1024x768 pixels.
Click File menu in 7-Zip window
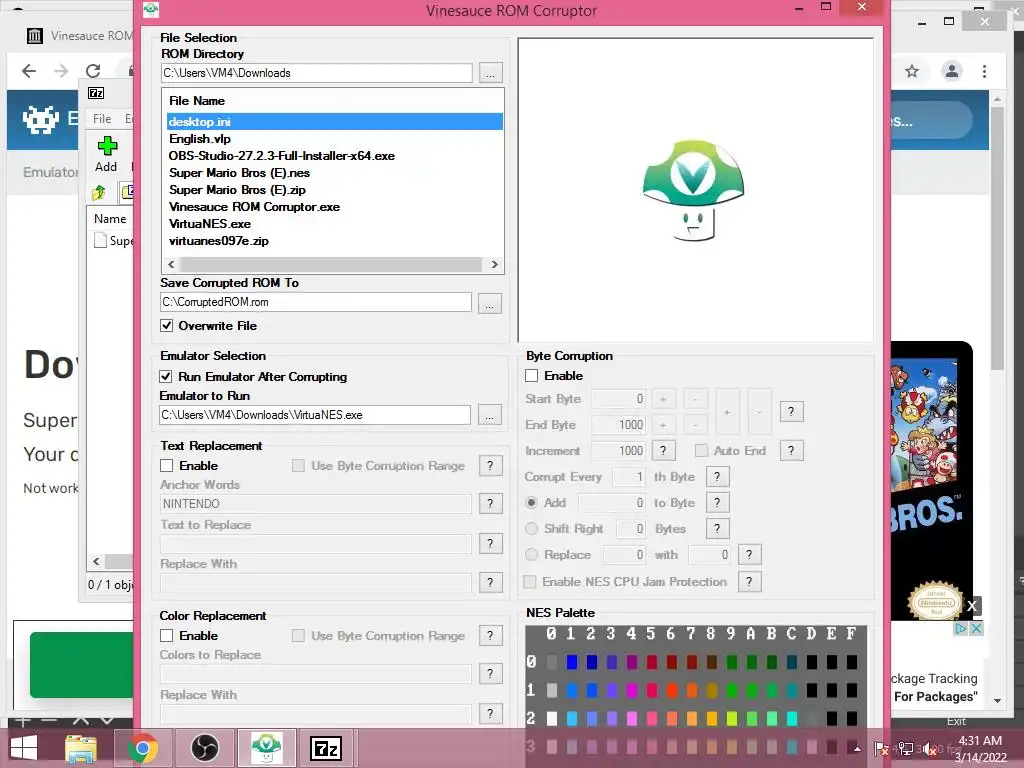point(102,118)
